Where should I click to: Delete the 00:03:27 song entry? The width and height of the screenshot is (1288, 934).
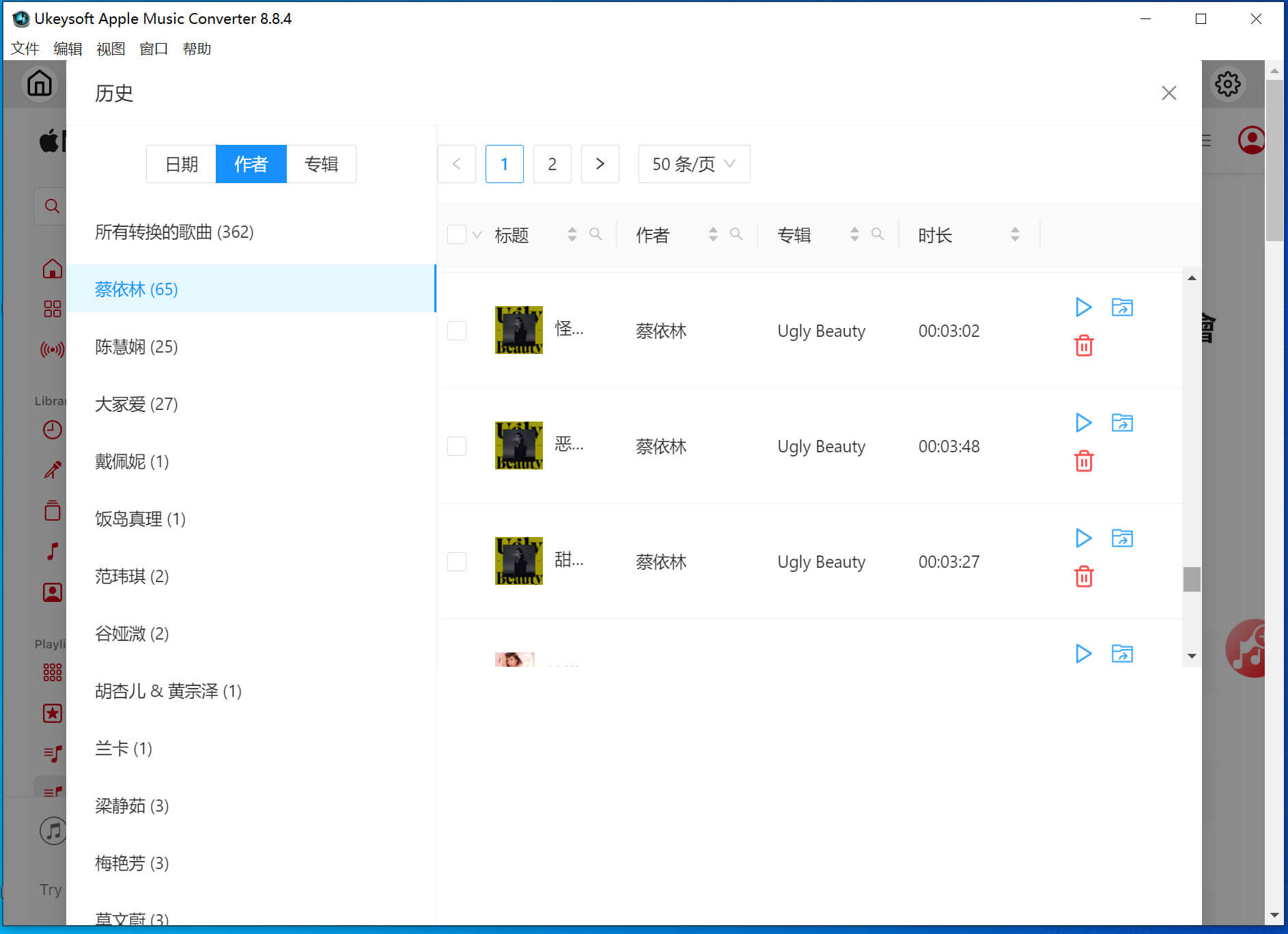1084,577
